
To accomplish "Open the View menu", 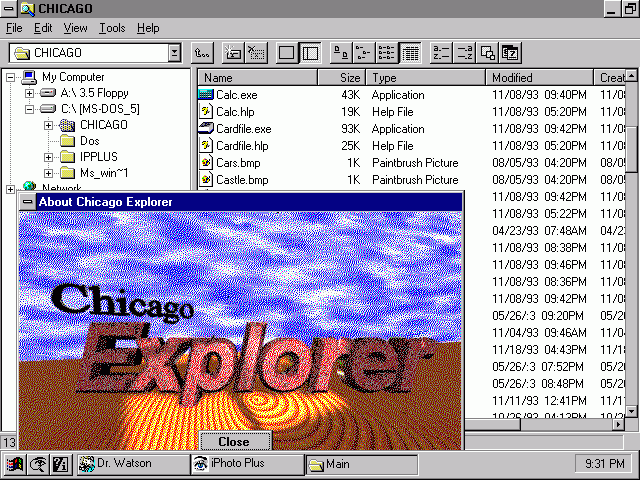I will [x=76, y=28].
